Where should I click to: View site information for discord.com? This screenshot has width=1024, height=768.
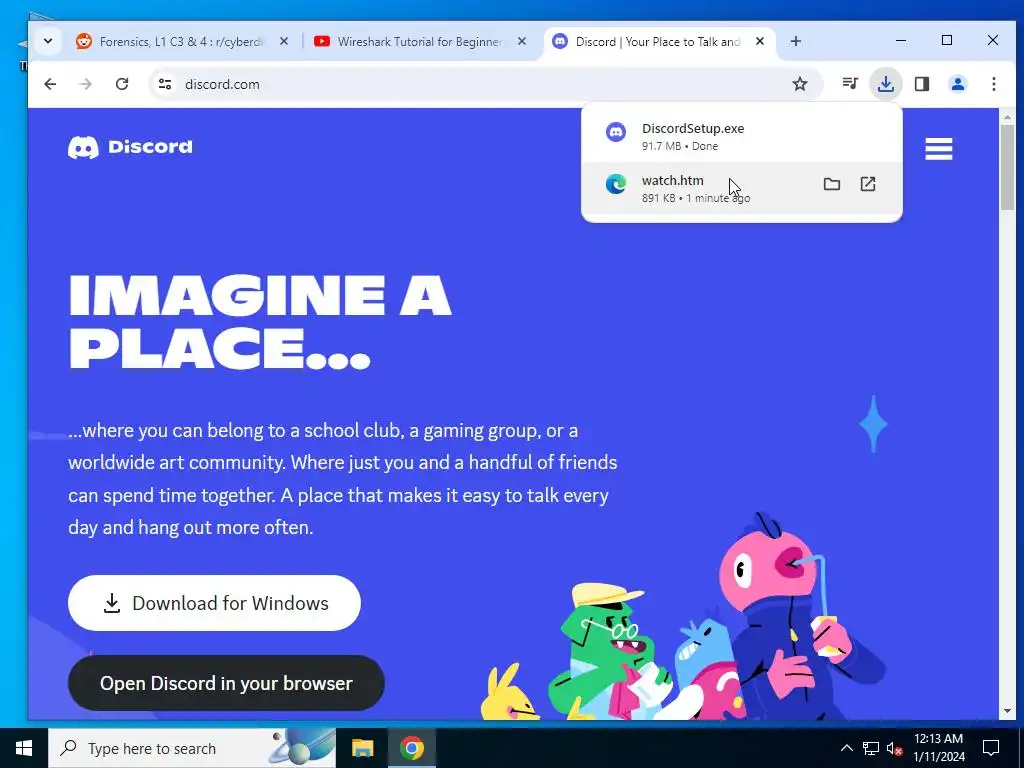[x=165, y=84]
